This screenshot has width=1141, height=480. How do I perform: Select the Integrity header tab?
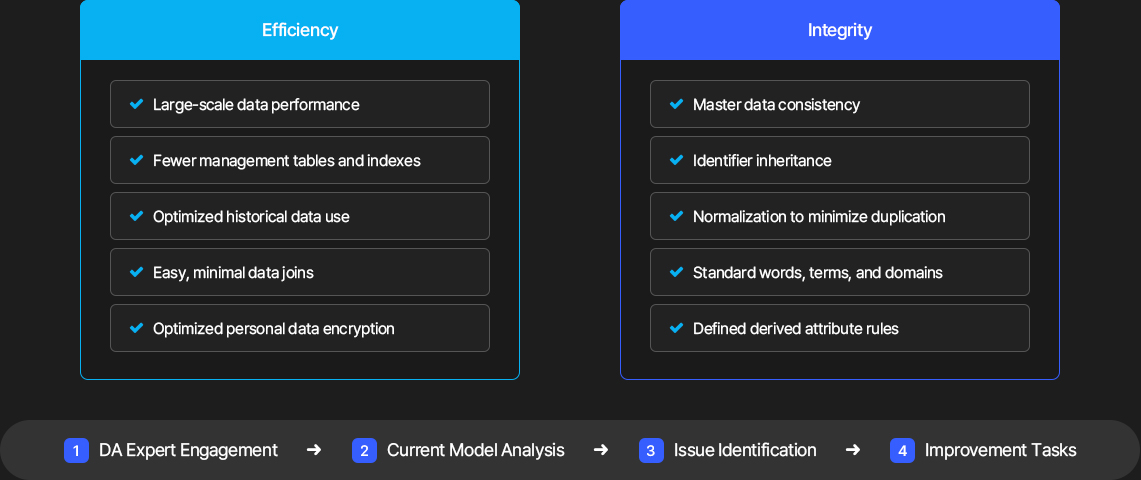click(x=840, y=30)
